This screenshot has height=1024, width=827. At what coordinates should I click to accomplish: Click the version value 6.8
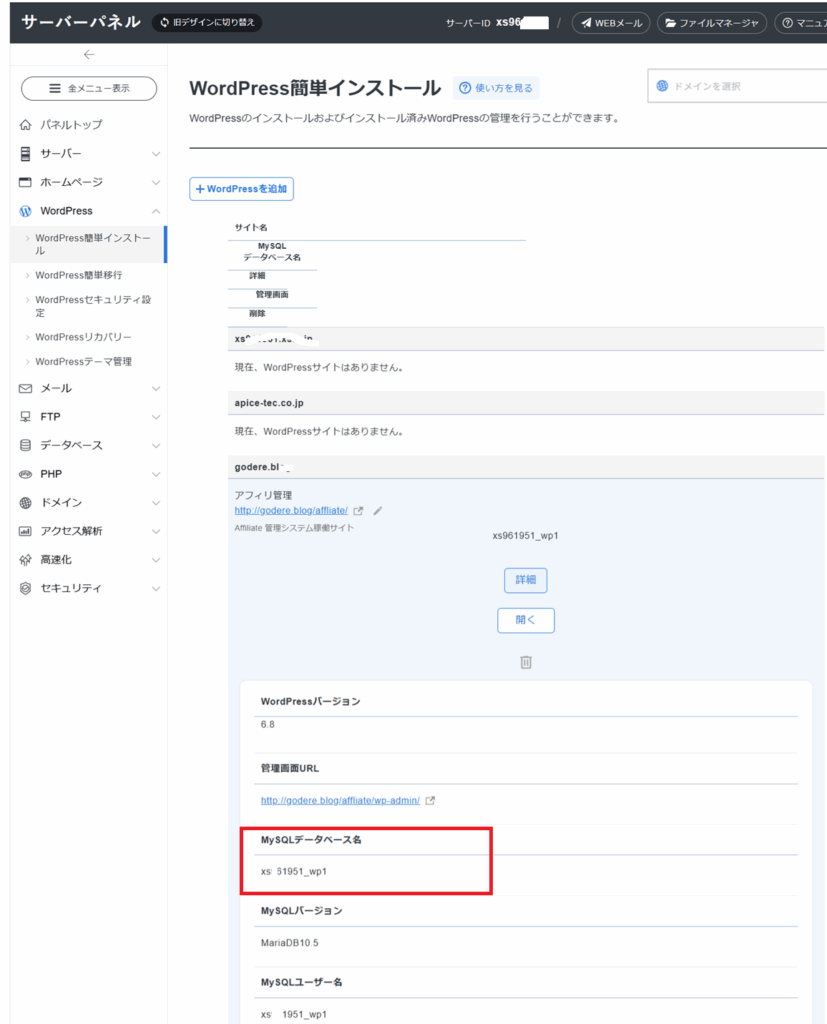268,724
